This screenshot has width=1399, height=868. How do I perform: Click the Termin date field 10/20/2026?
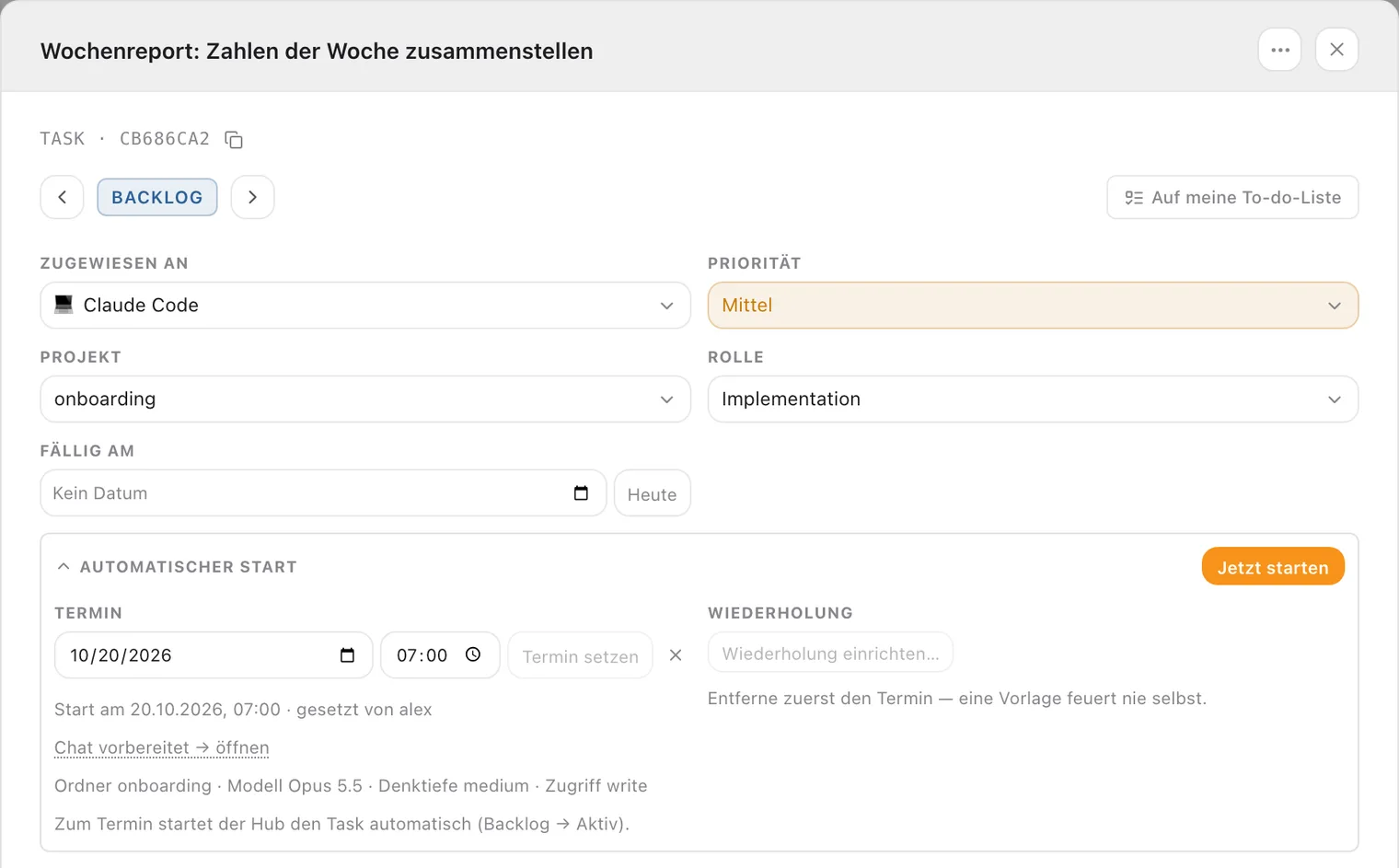tap(214, 655)
